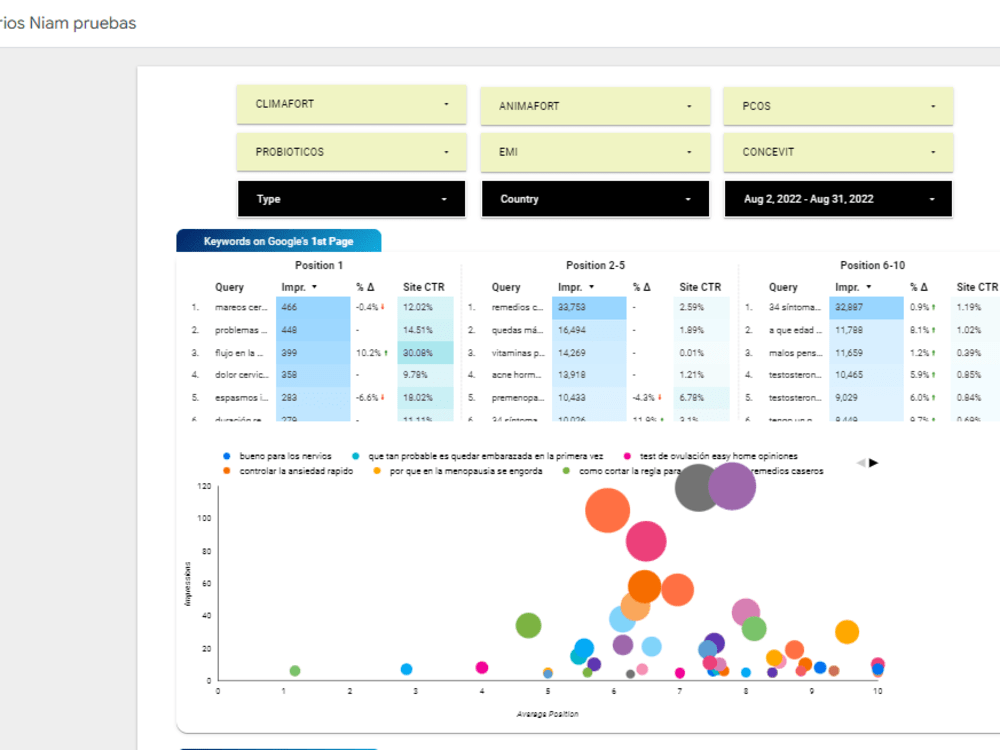Expand the PCOS dropdown filter
This screenshot has height=750, width=1000.
point(838,106)
